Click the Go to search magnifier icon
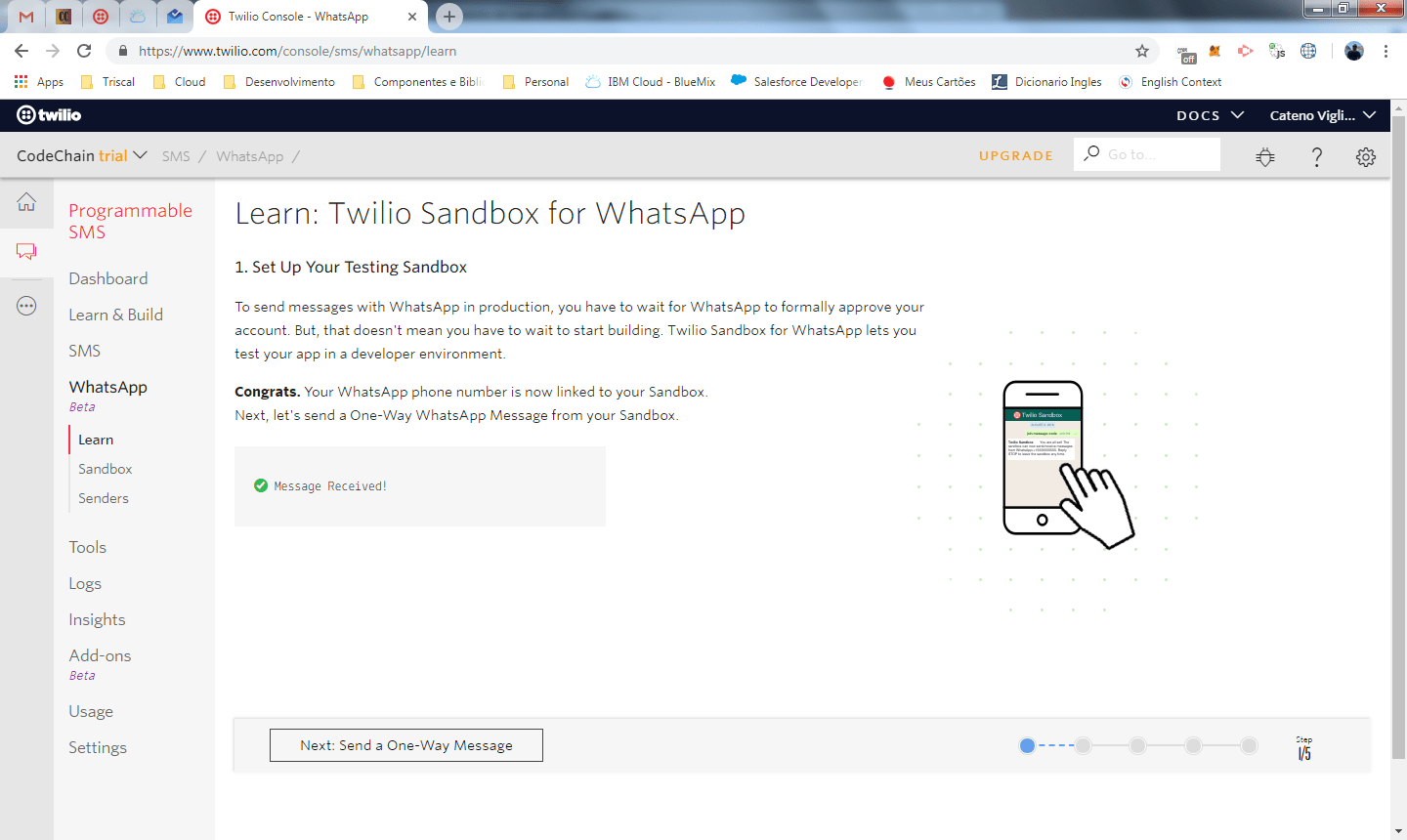Screen dimensions: 1407x840 (x=1091, y=154)
